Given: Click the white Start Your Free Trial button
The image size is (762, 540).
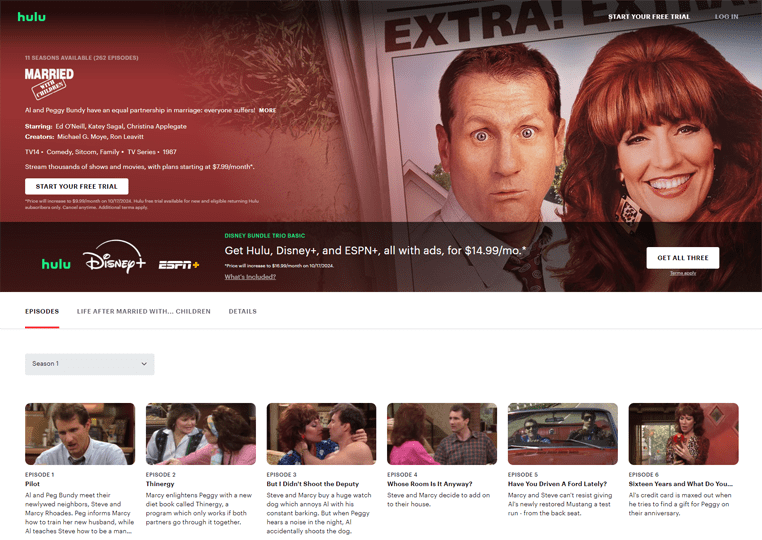Looking at the screenshot, I should coord(77,186).
